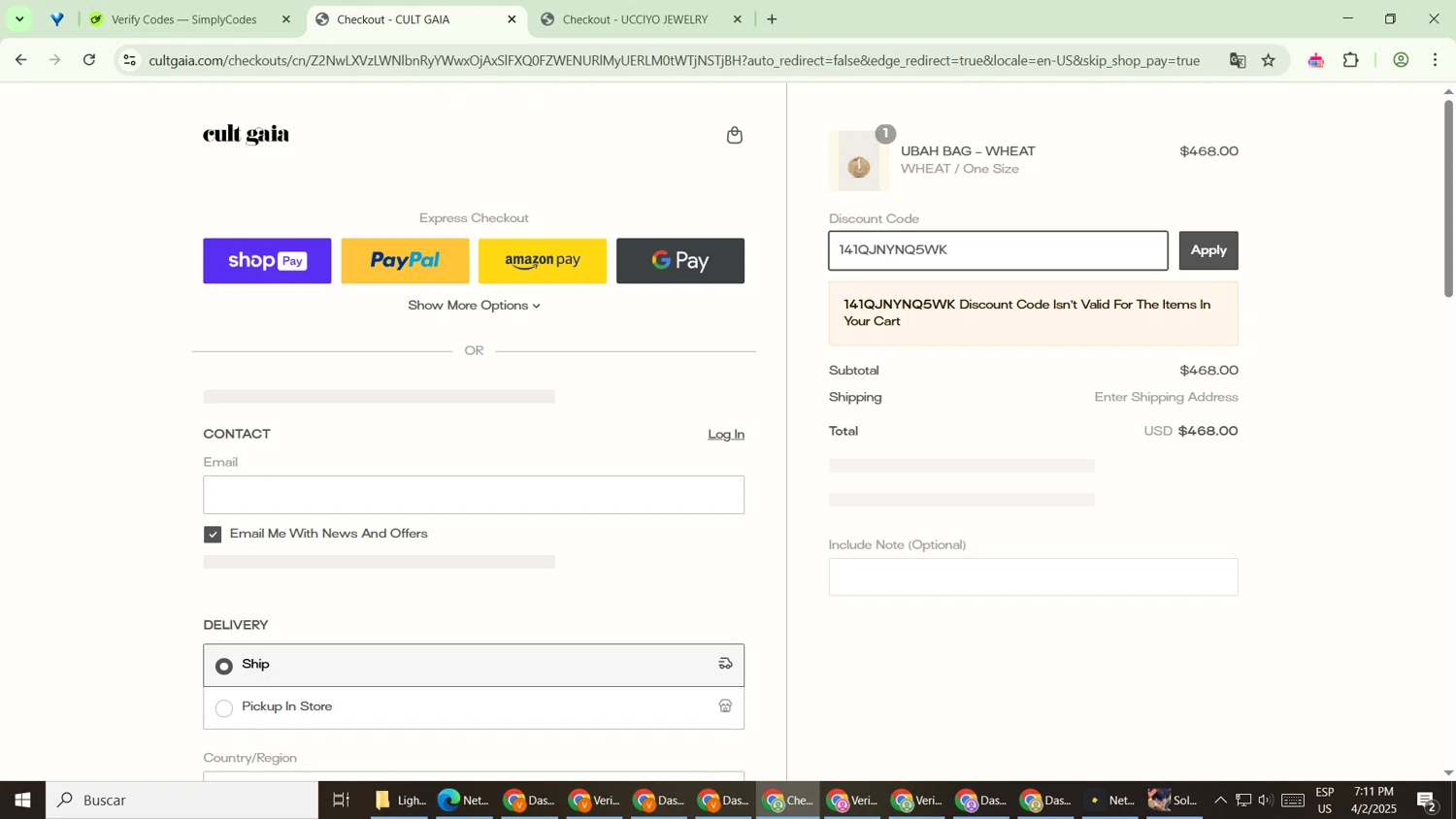Open the network tray icon
This screenshot has width=1456, height=819.
pos(1243,801)
